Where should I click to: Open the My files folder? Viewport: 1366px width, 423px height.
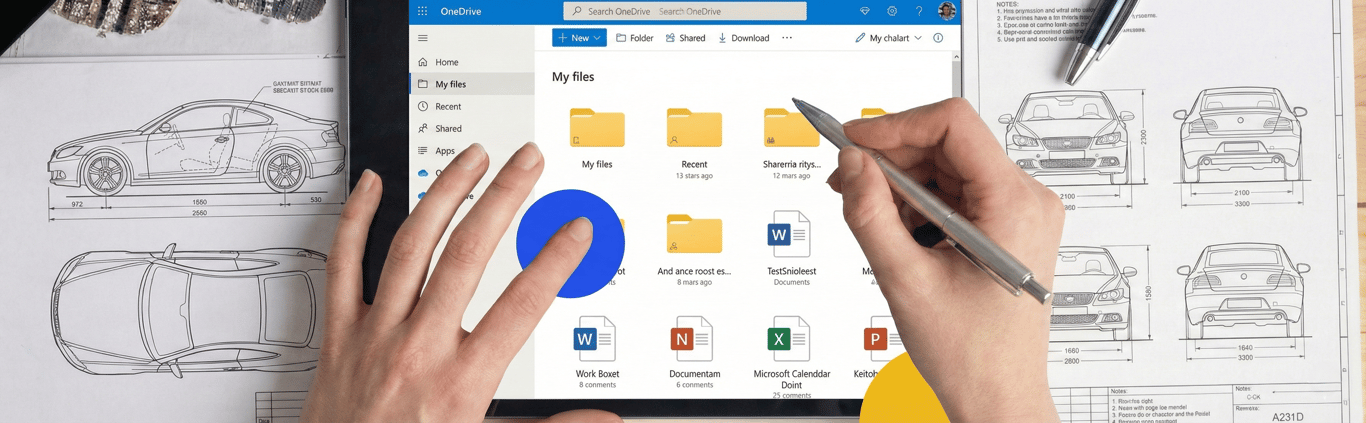coord(597,128)
